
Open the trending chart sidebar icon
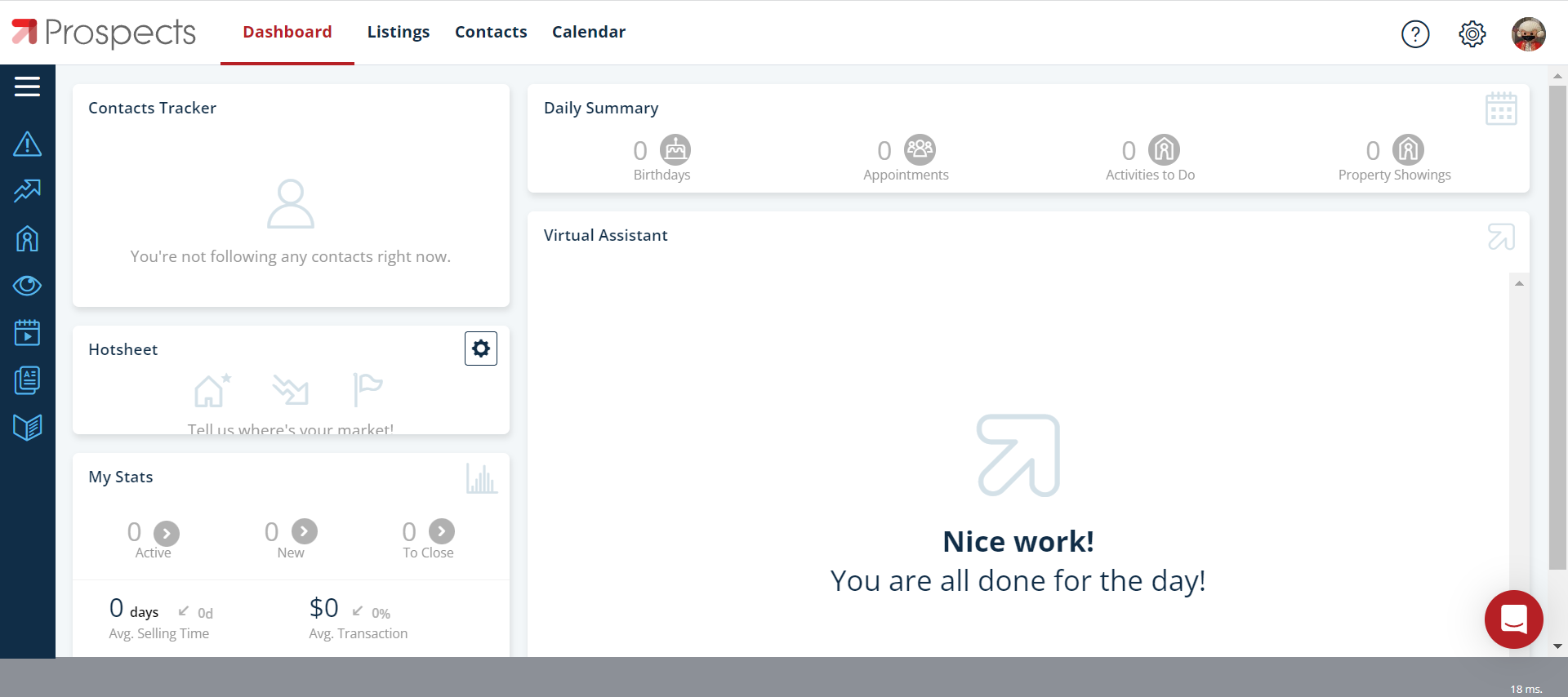pyautogui.click(x=27, y=191)
